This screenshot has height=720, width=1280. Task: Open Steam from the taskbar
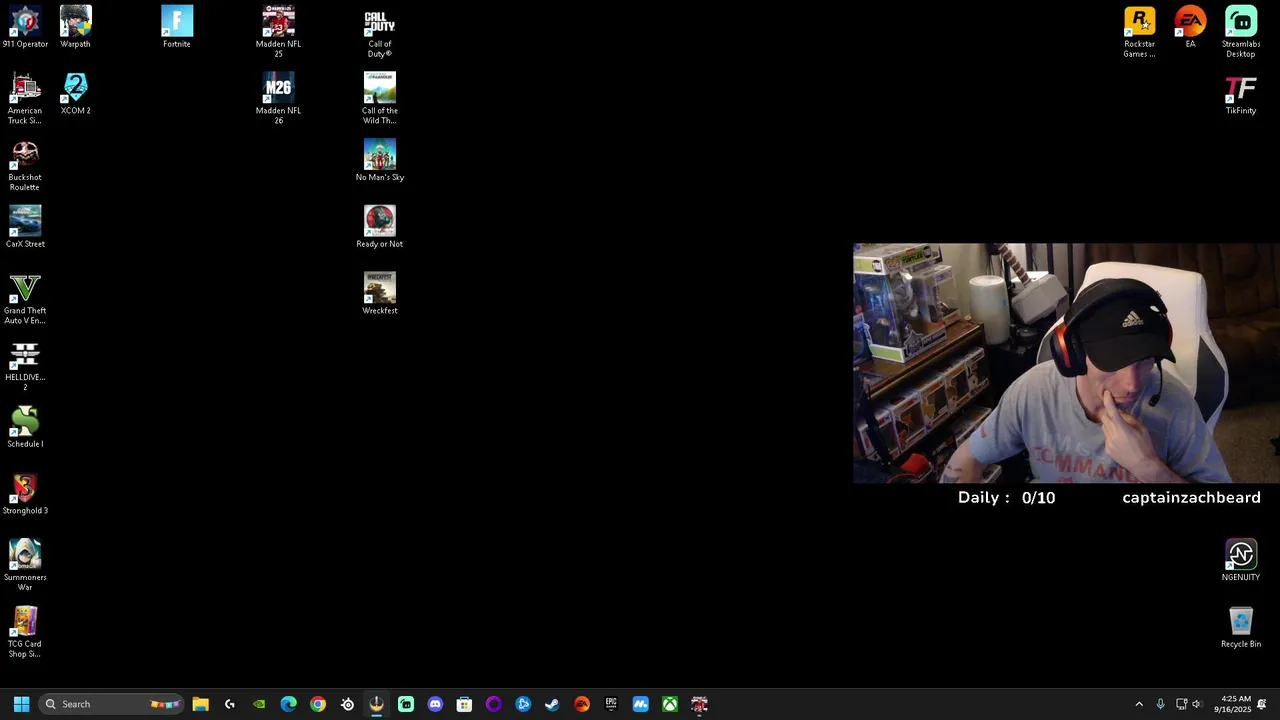click(552, 704)
